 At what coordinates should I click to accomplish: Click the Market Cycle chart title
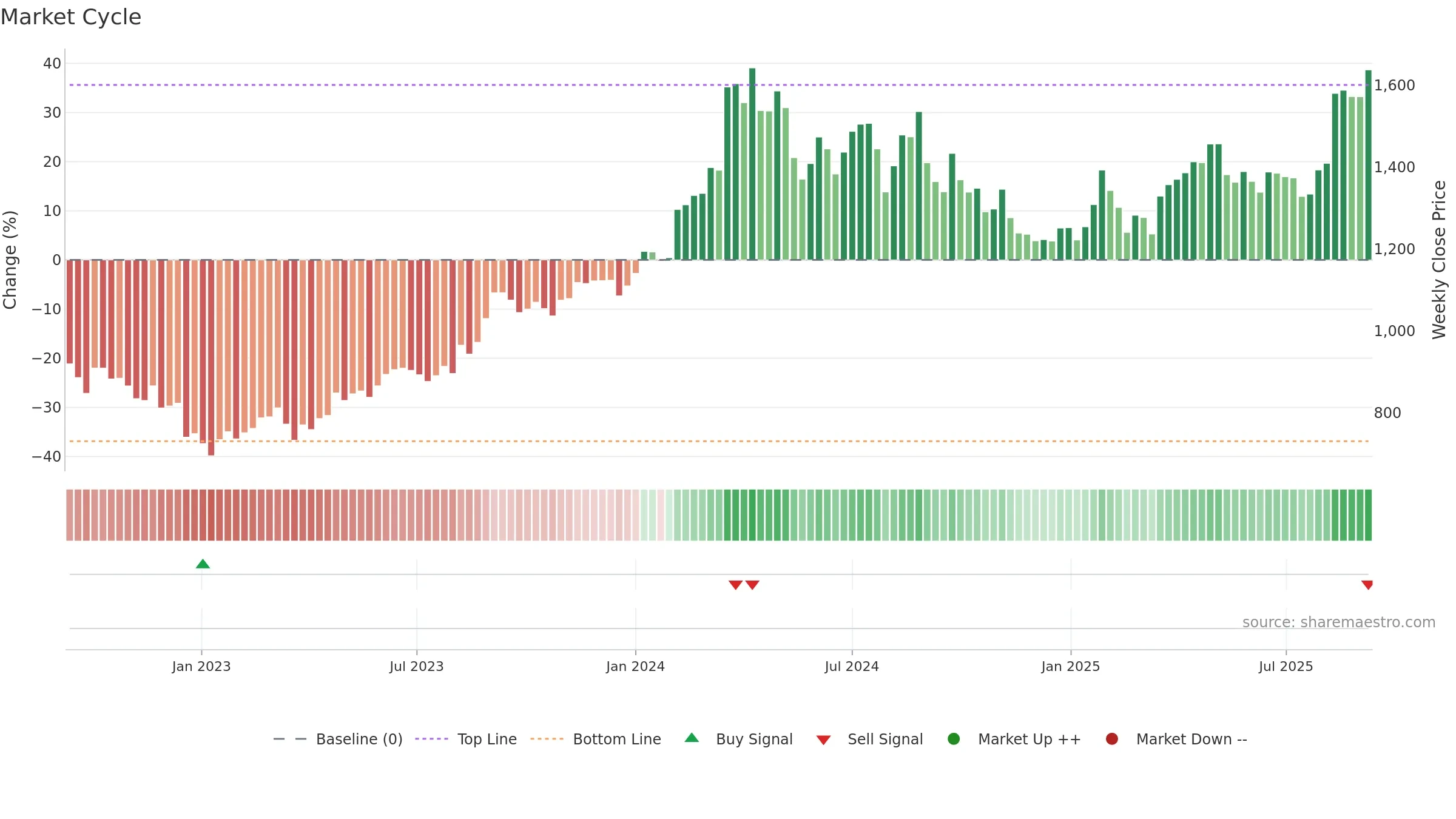tap(71, 17)
